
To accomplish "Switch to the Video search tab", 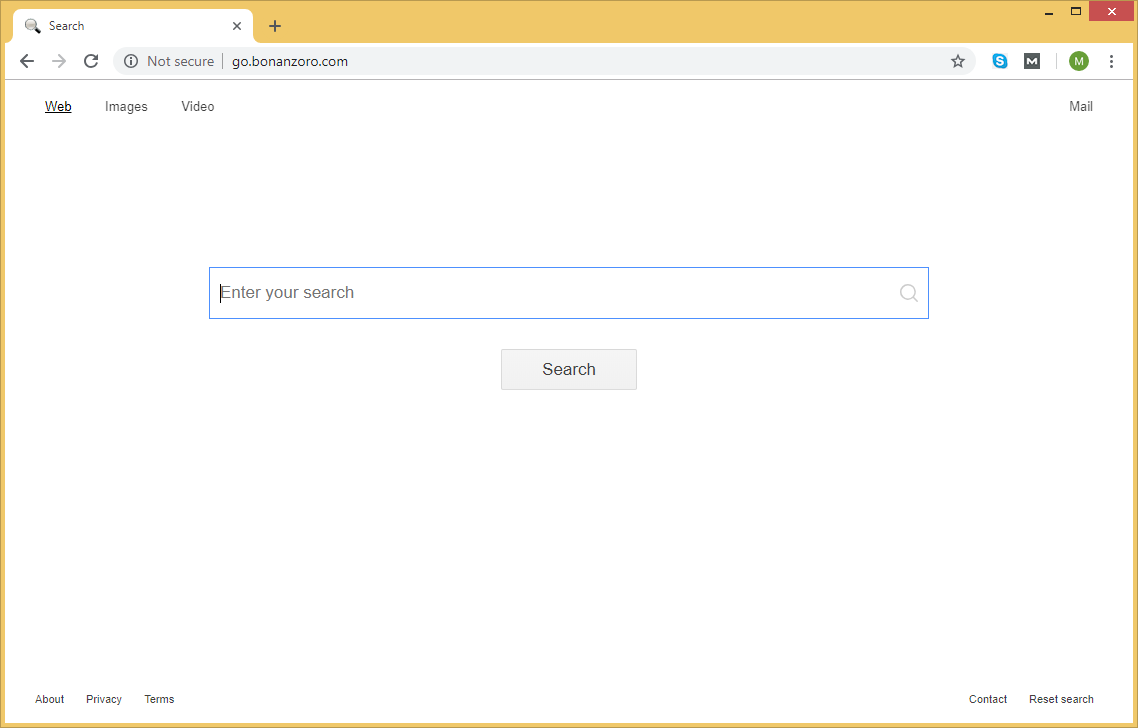I will [x=197, y=107].
